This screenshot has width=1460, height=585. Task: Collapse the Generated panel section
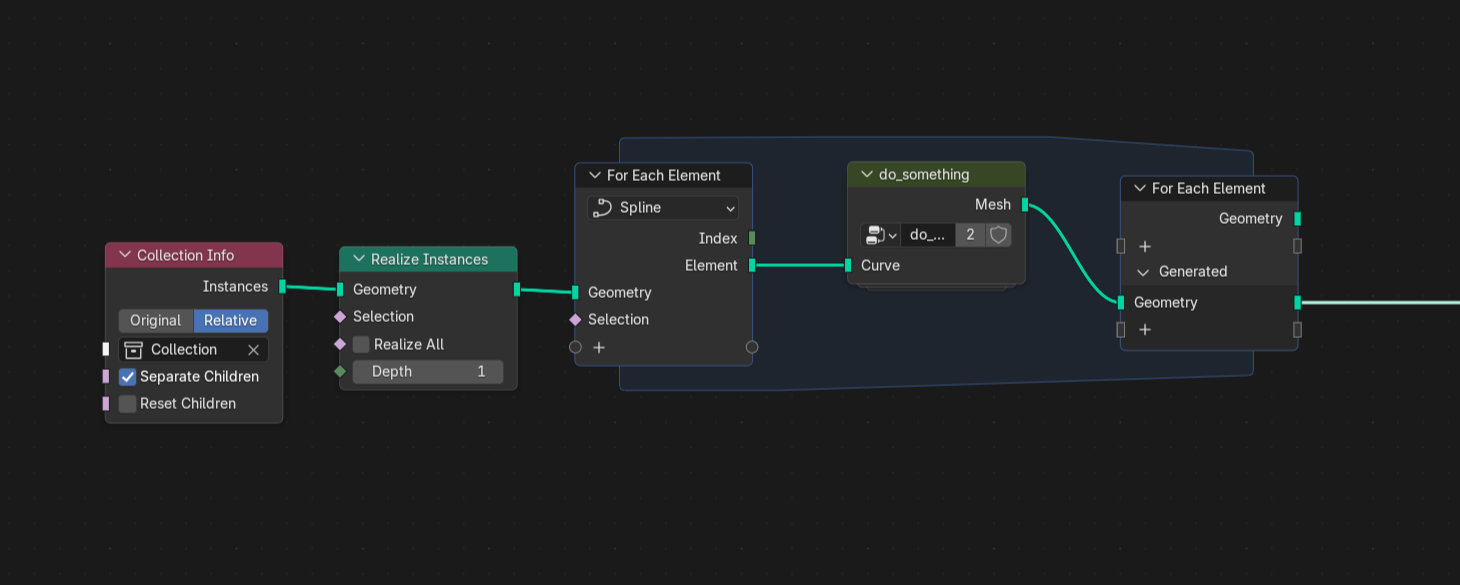[x=1144, y=272]
